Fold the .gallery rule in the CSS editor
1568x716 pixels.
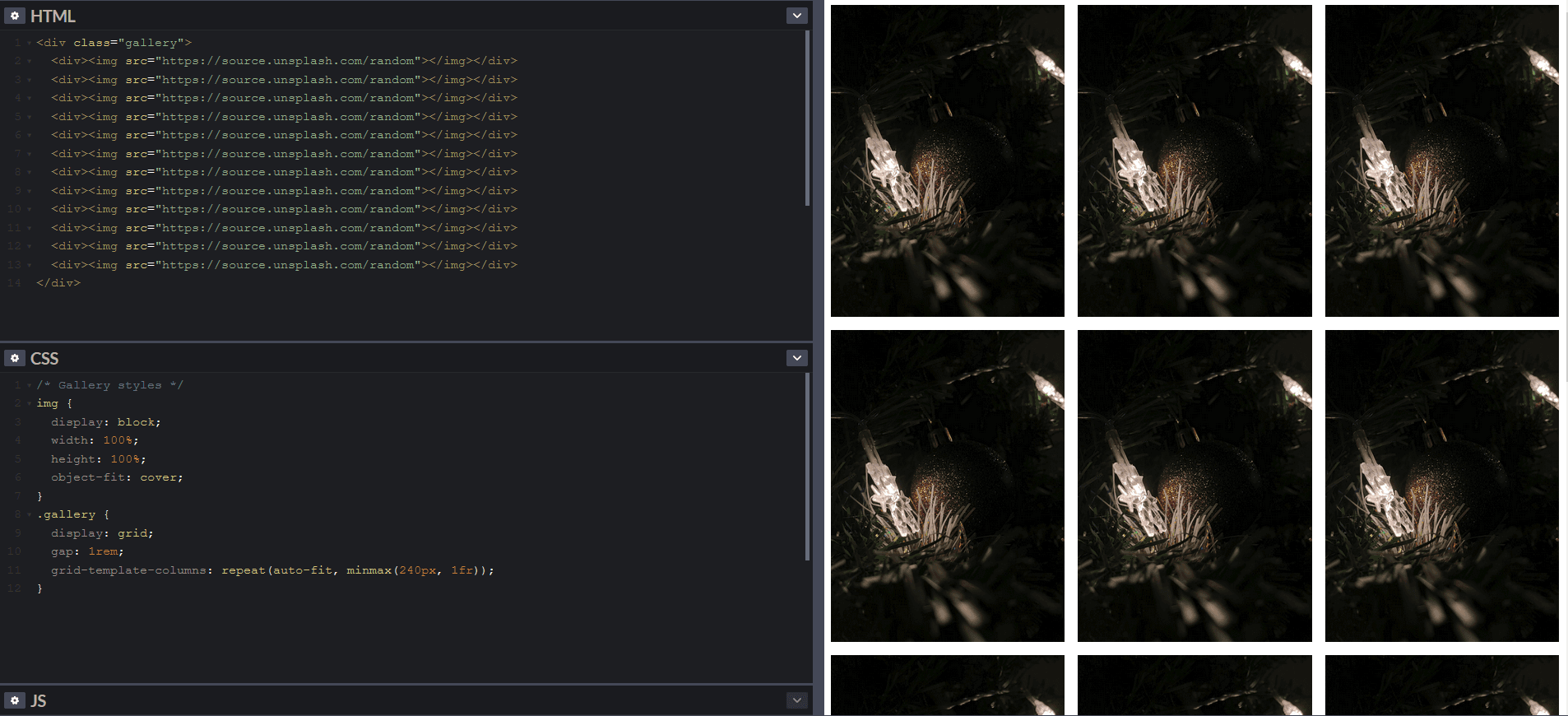[30, 514]
